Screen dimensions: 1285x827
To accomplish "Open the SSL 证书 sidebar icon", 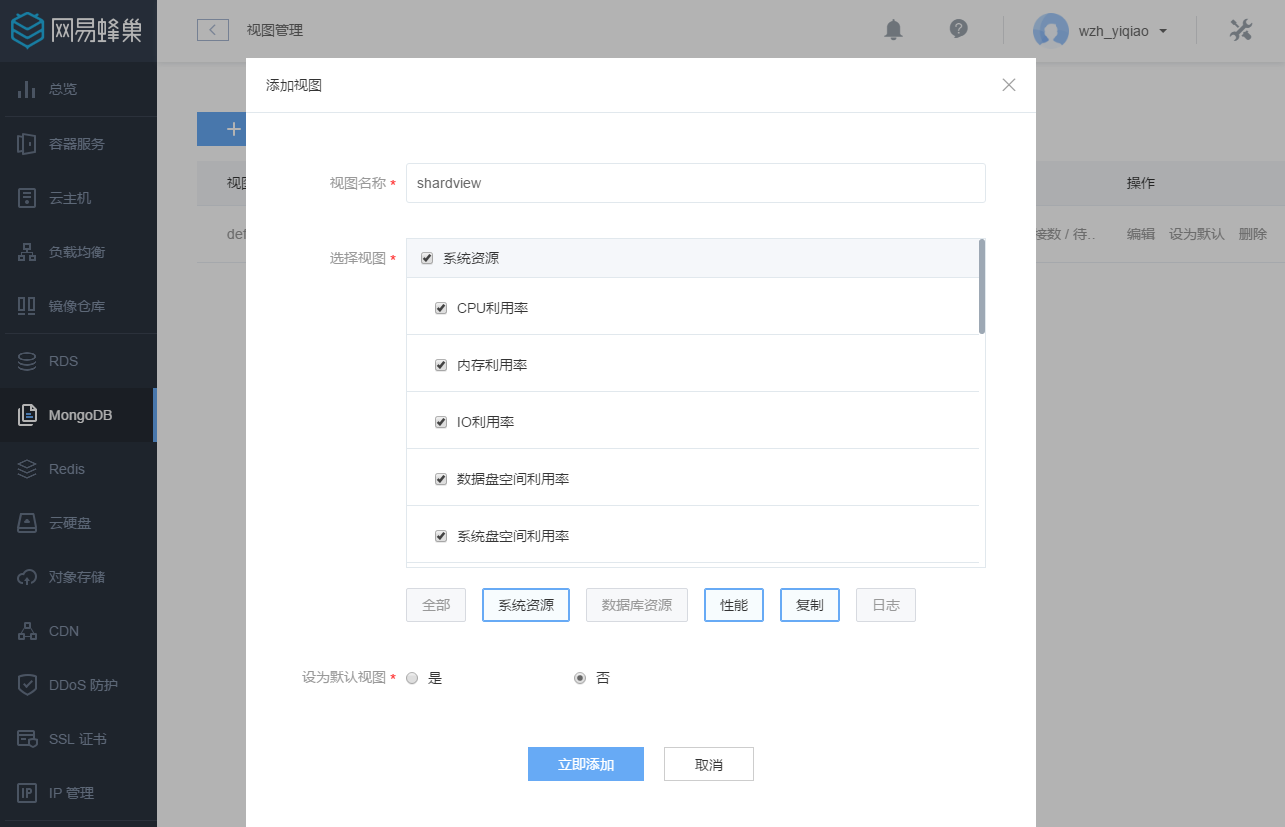I will (27, 738).
